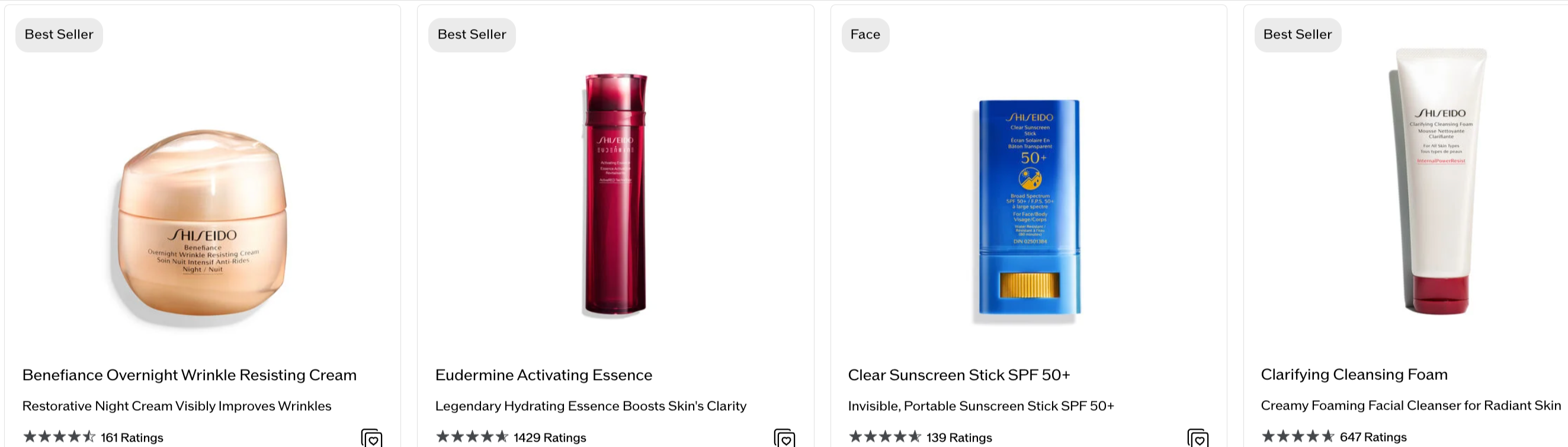Open Eudermine Activating Essence product title
The height and width of the screenshot is (447, 1568).
(x=544, y=375)
